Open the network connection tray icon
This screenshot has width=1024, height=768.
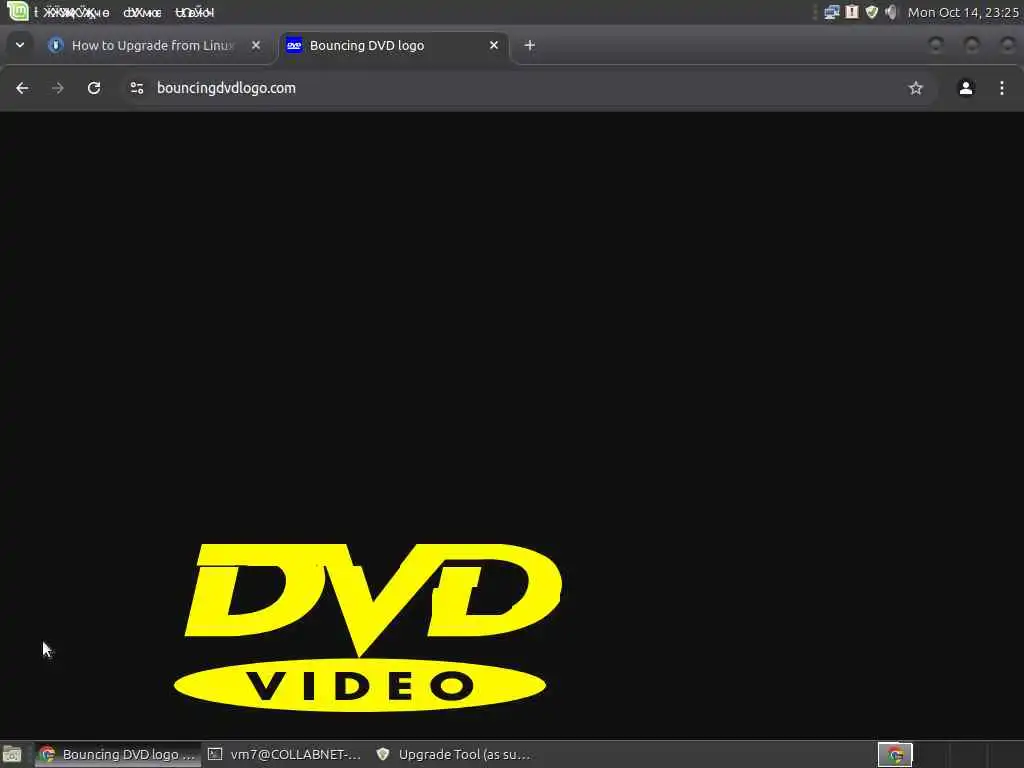point(831,12)
